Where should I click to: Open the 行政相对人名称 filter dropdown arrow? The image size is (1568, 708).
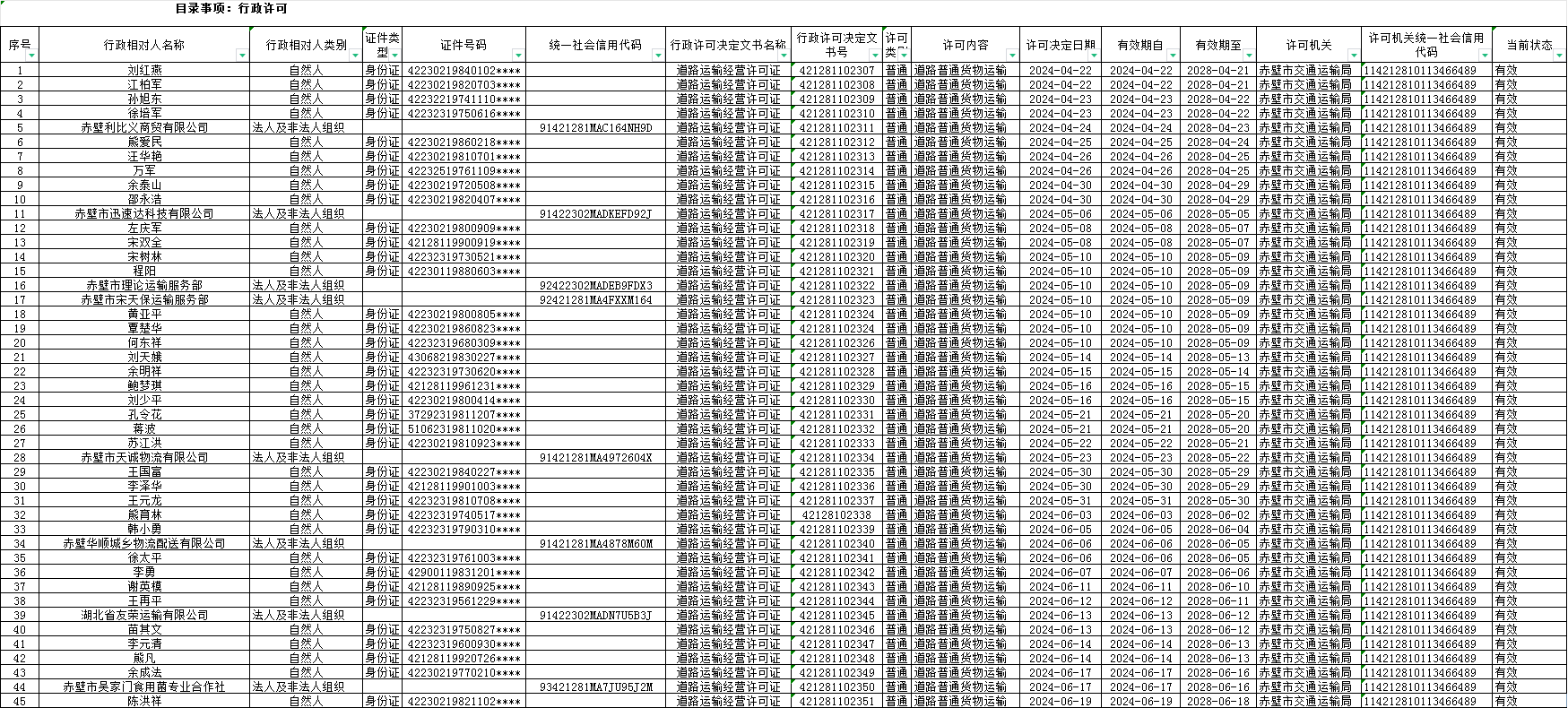pyautogui.click(x=242, y=56)
